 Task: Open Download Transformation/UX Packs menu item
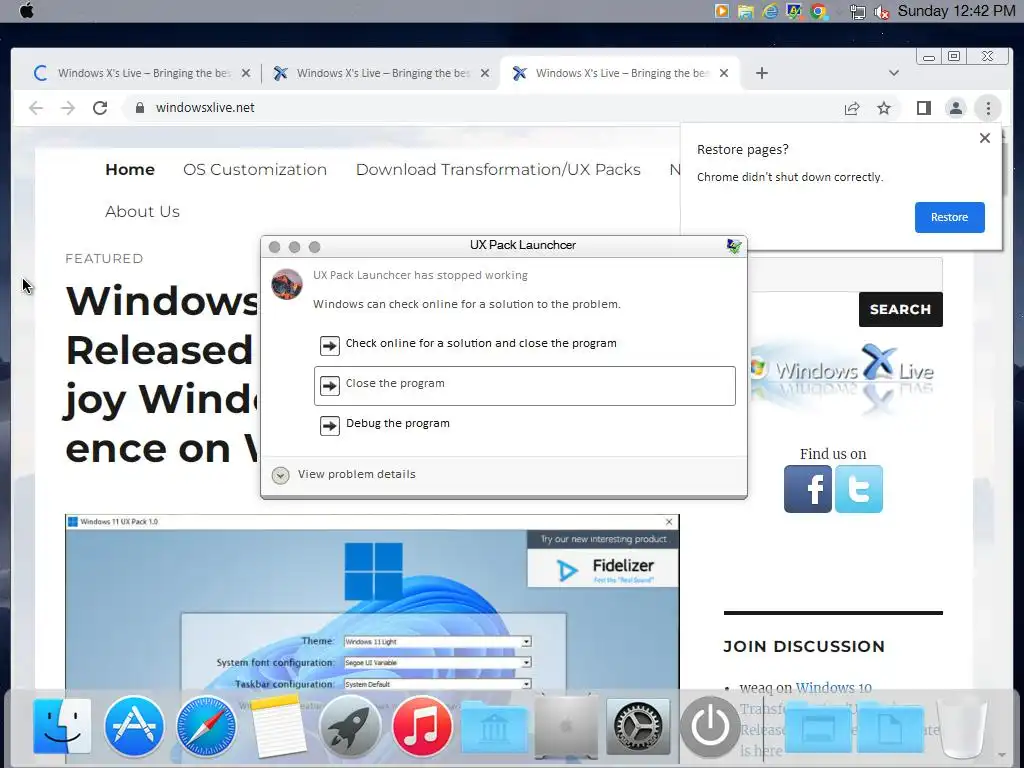tap(498, 170)
